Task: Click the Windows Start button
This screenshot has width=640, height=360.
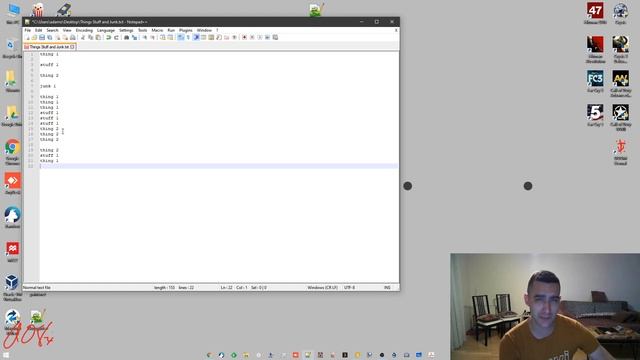Action: point(6,356)
